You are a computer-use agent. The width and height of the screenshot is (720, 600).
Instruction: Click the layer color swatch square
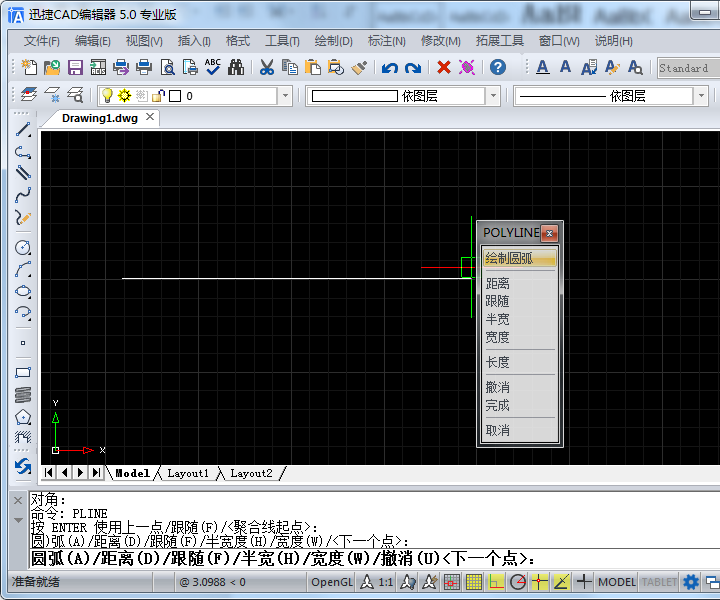(x=175, y=96)
